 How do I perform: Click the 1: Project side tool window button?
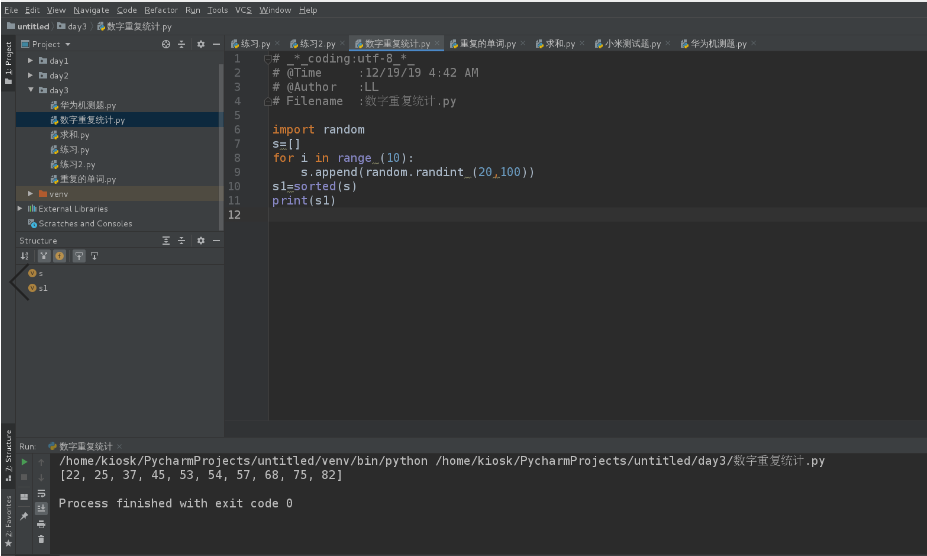(x=8, y=63)
